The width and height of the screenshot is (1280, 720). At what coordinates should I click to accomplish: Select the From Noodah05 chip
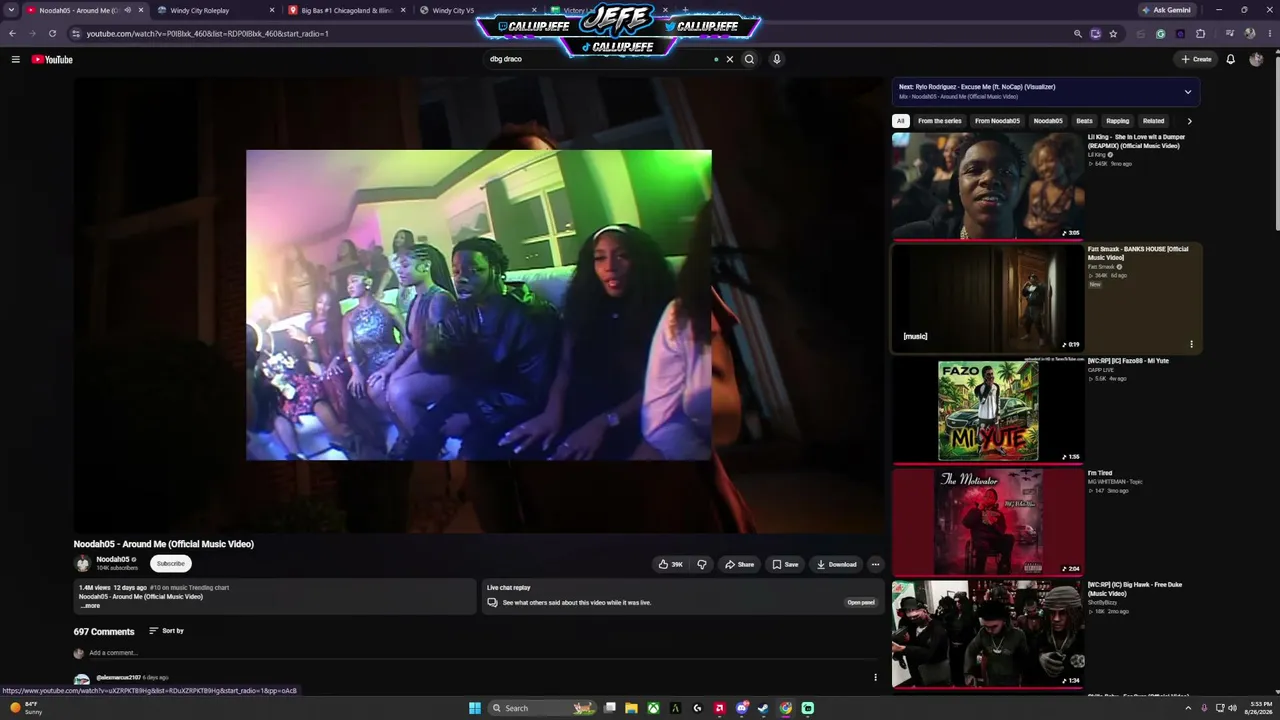[997, 121]
